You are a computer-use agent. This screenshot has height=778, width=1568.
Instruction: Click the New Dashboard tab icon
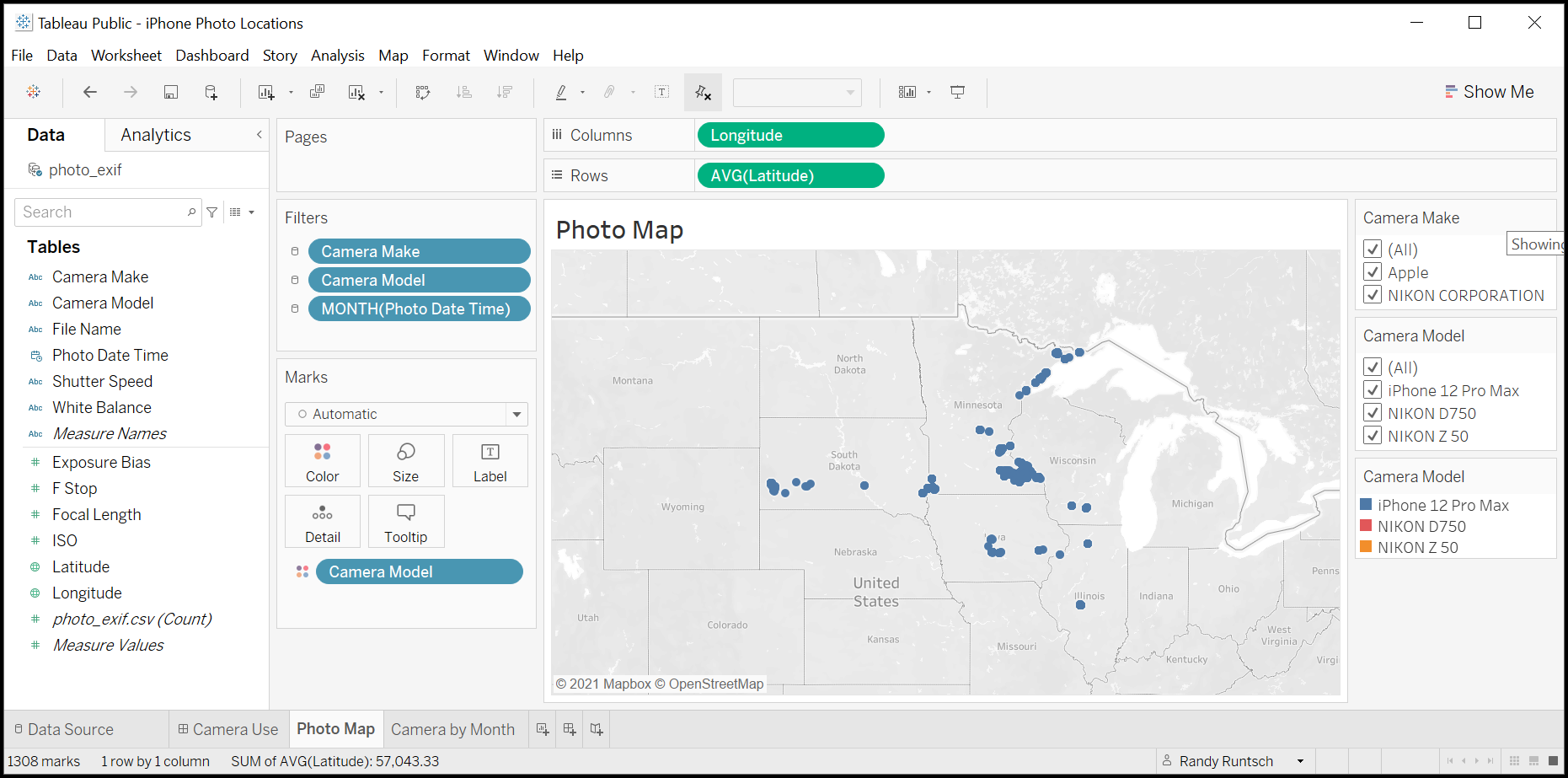pos(570,729)
